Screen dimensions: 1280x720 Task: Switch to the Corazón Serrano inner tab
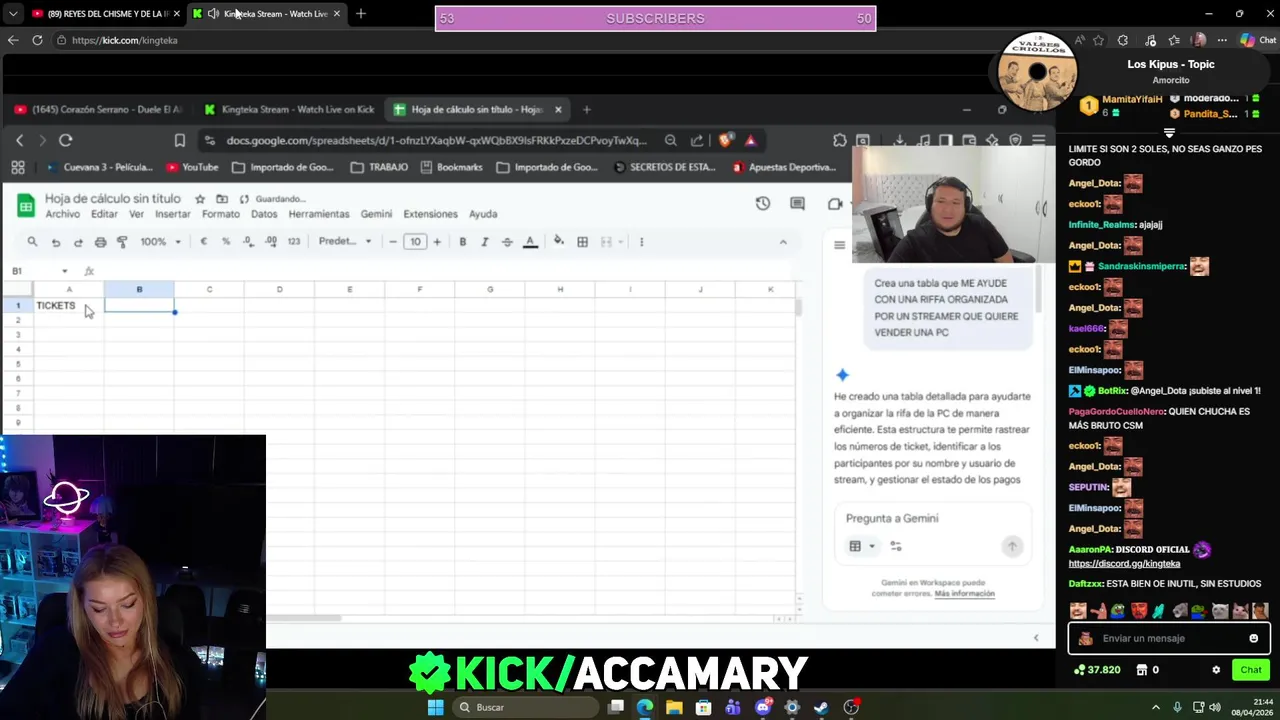click(x=100, y=110)
